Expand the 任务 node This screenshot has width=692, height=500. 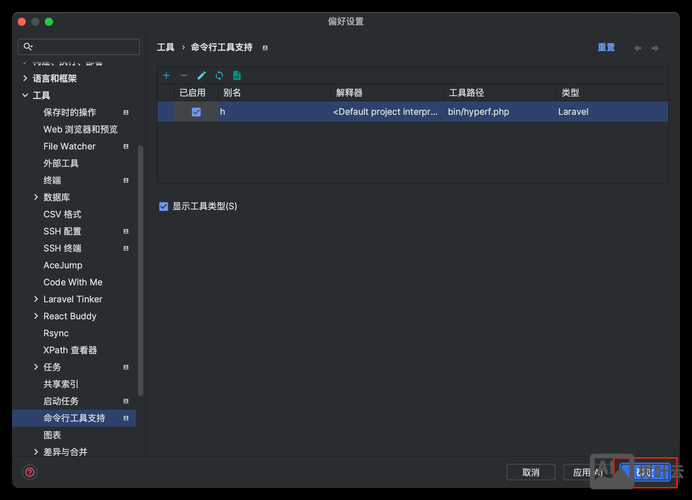(x=36, y=367)
